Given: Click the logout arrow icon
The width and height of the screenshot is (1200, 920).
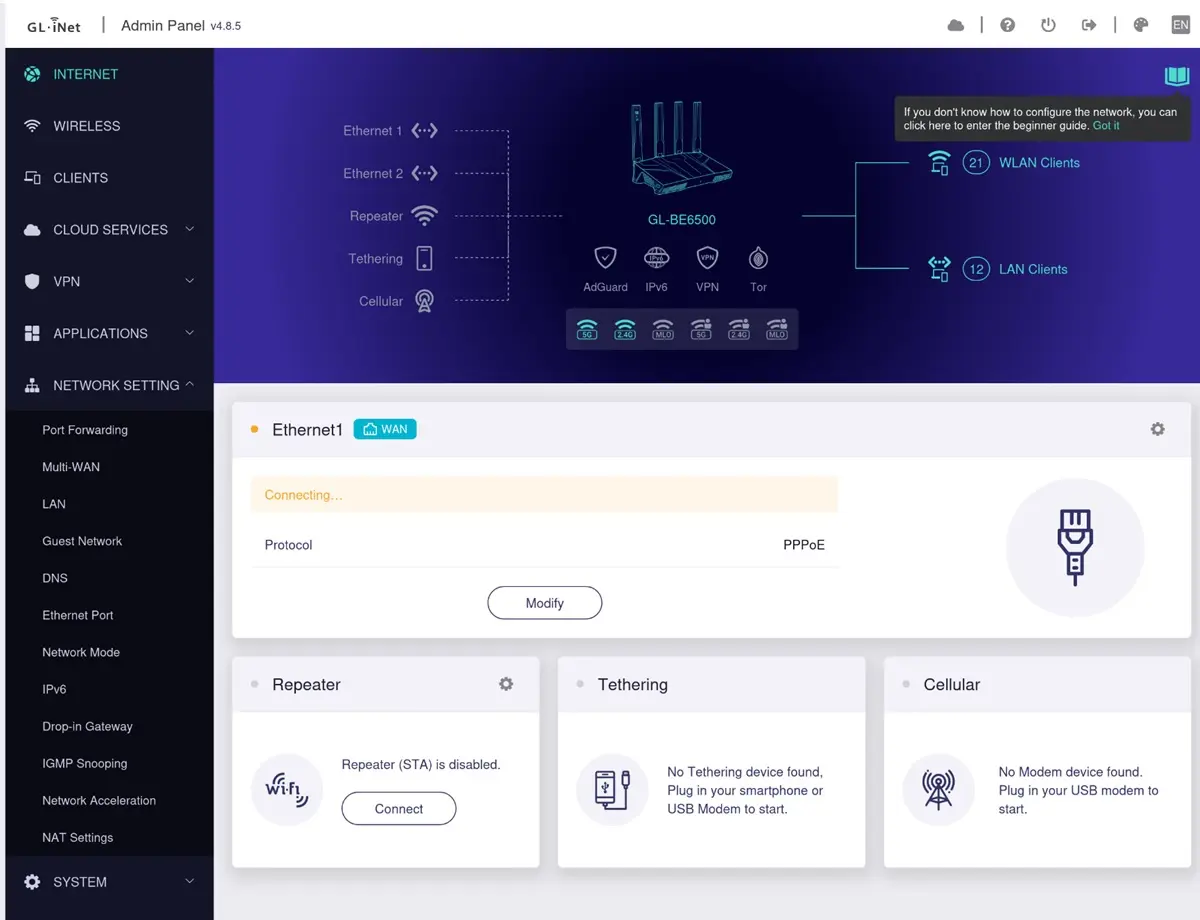Looking at the screenshot, I should 1089,25.
